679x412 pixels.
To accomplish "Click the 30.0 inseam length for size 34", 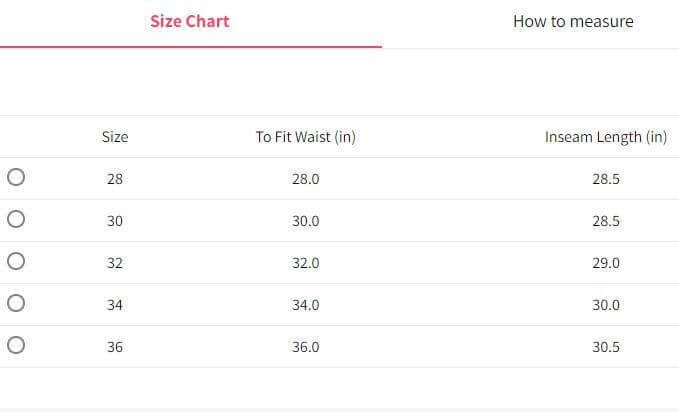I will (x=606, y=305).
